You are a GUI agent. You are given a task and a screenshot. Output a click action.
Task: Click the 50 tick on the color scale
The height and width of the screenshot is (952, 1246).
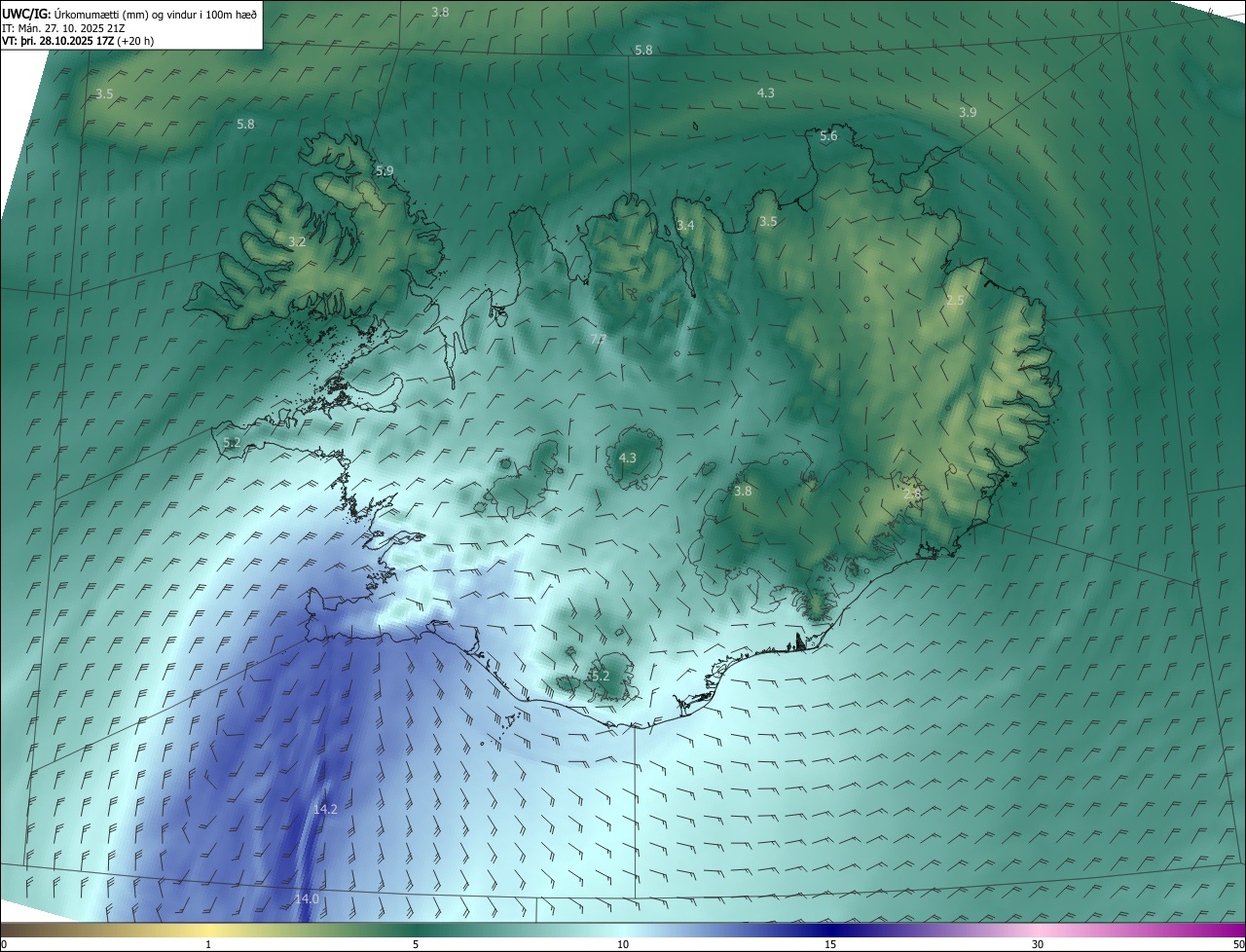click(x=1238, y=944)
